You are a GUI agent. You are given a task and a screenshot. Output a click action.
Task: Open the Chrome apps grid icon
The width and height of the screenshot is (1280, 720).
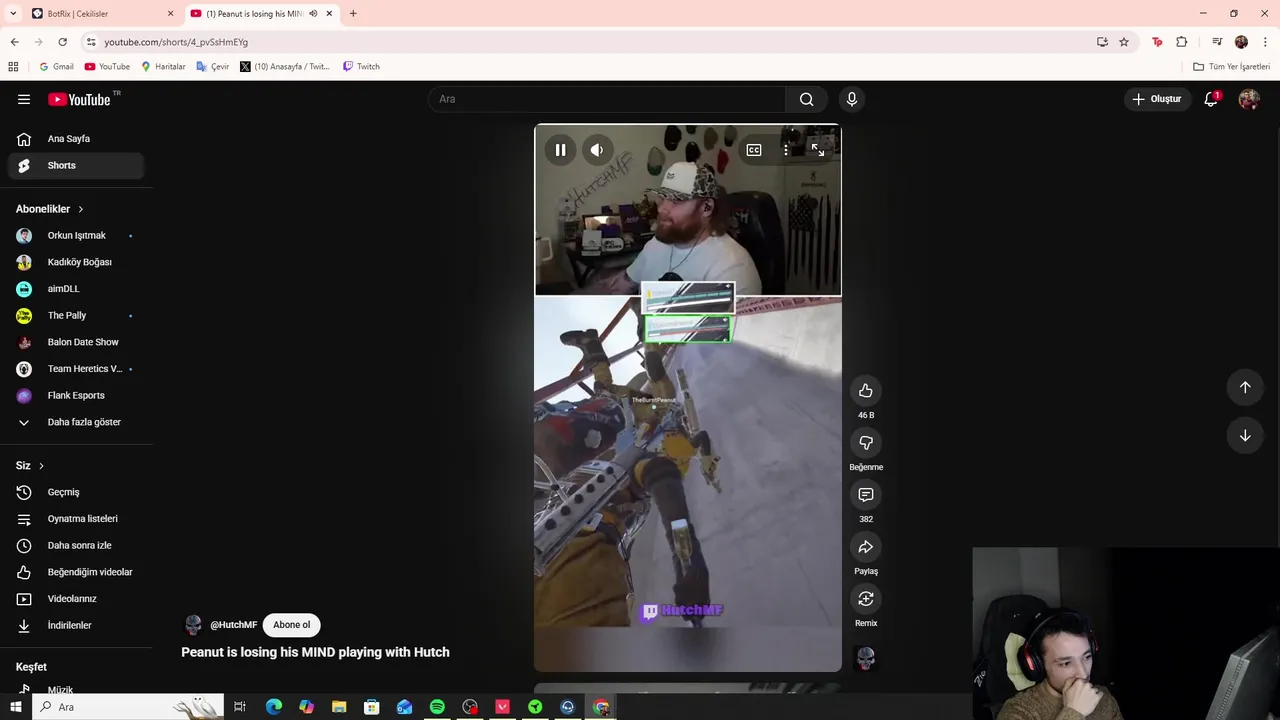[13, 67]
